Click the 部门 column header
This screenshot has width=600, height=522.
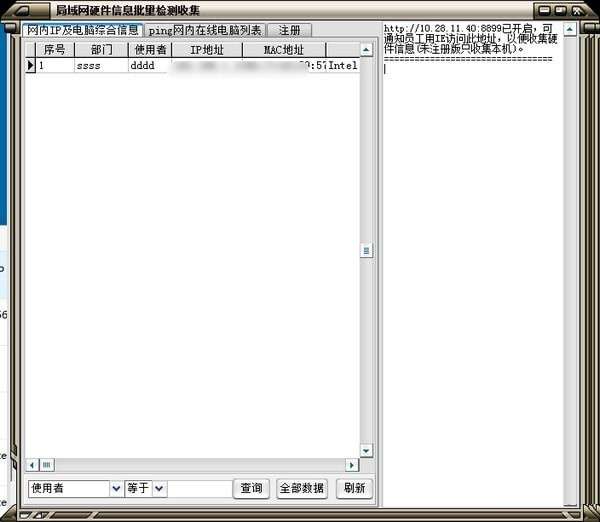pos(101,49)
